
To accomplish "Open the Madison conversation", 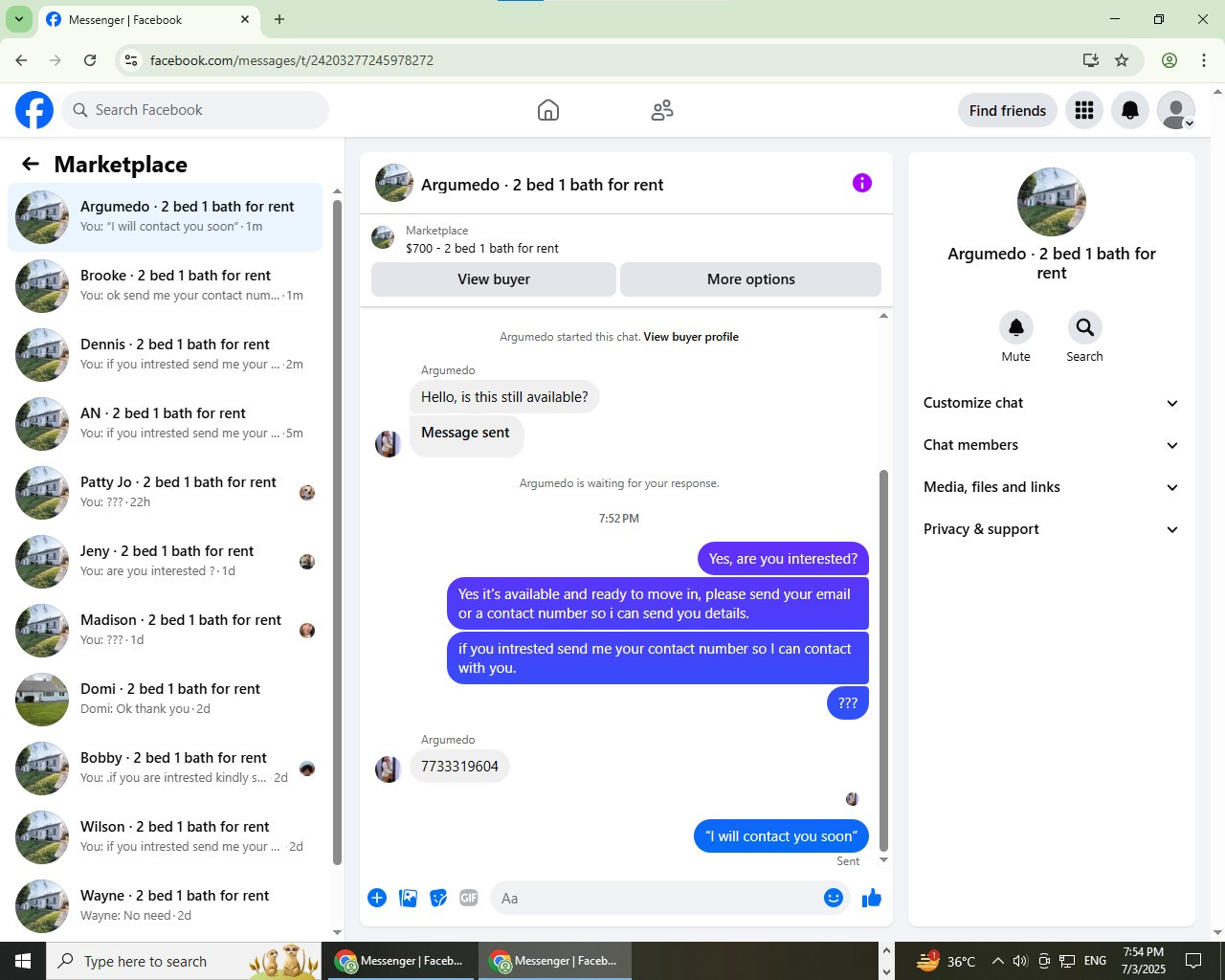I will pos(165,631).
